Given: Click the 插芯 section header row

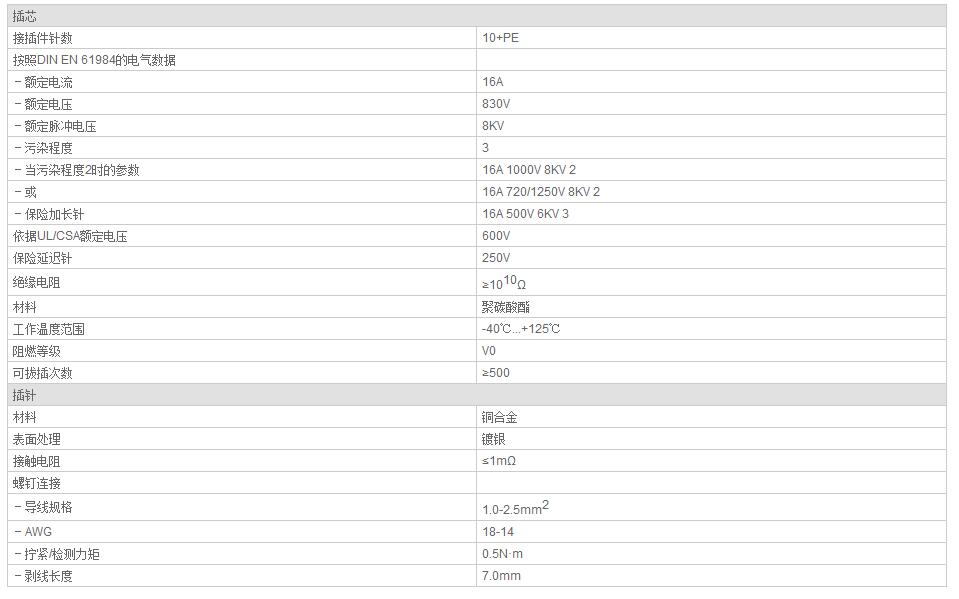Looking at the screenshot, I should coord(476,16).
